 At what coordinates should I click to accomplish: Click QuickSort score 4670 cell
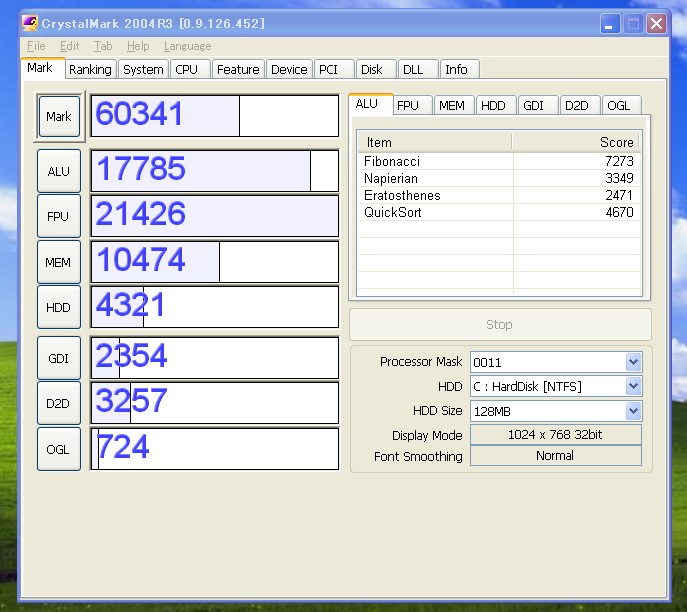577,212
